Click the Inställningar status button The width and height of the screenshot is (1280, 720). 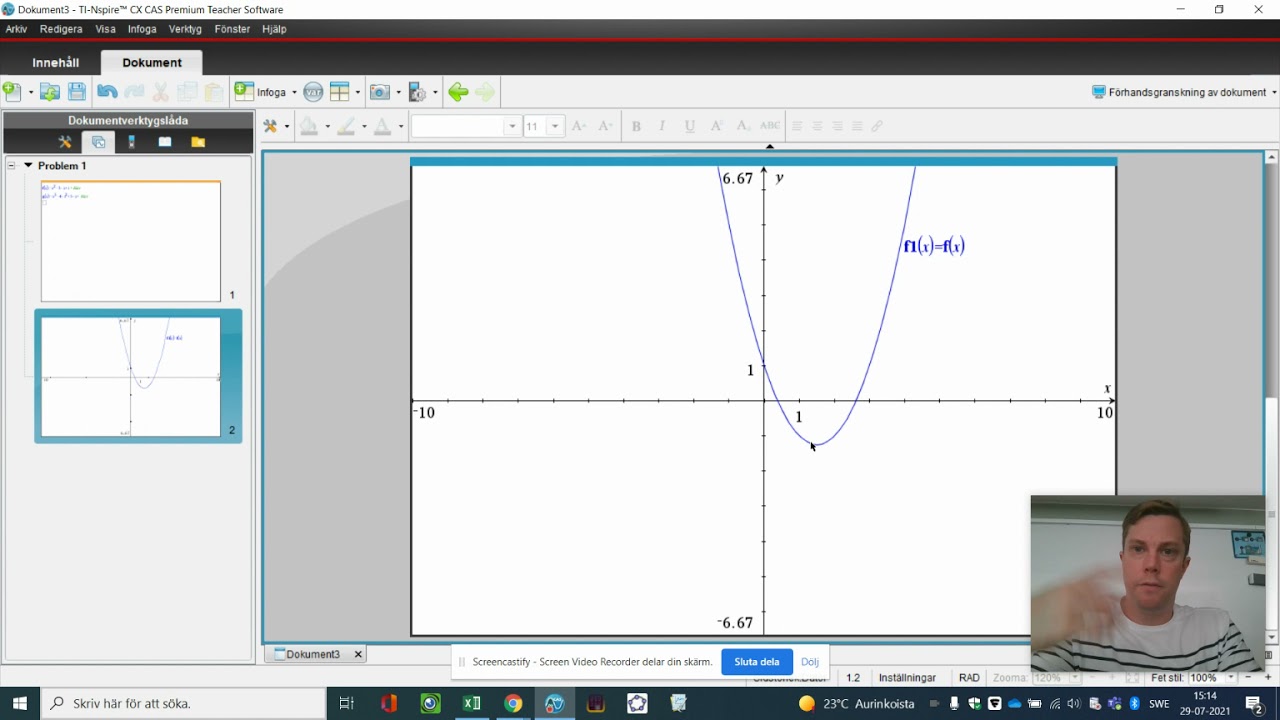tap(907, 677)
